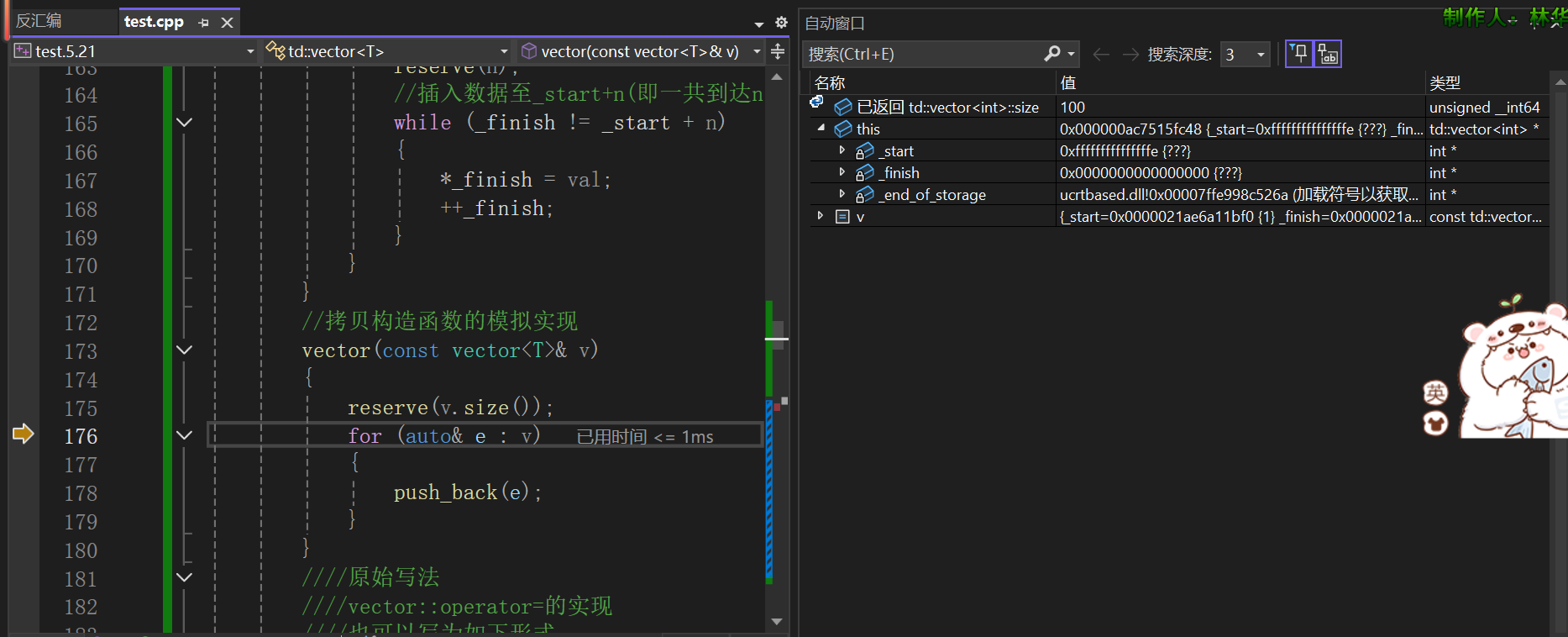The width and height of the screenshot is (1568, 637).
Task: Toggle the pin properties icon in Autos toolbar
Action: [1299, 54]
